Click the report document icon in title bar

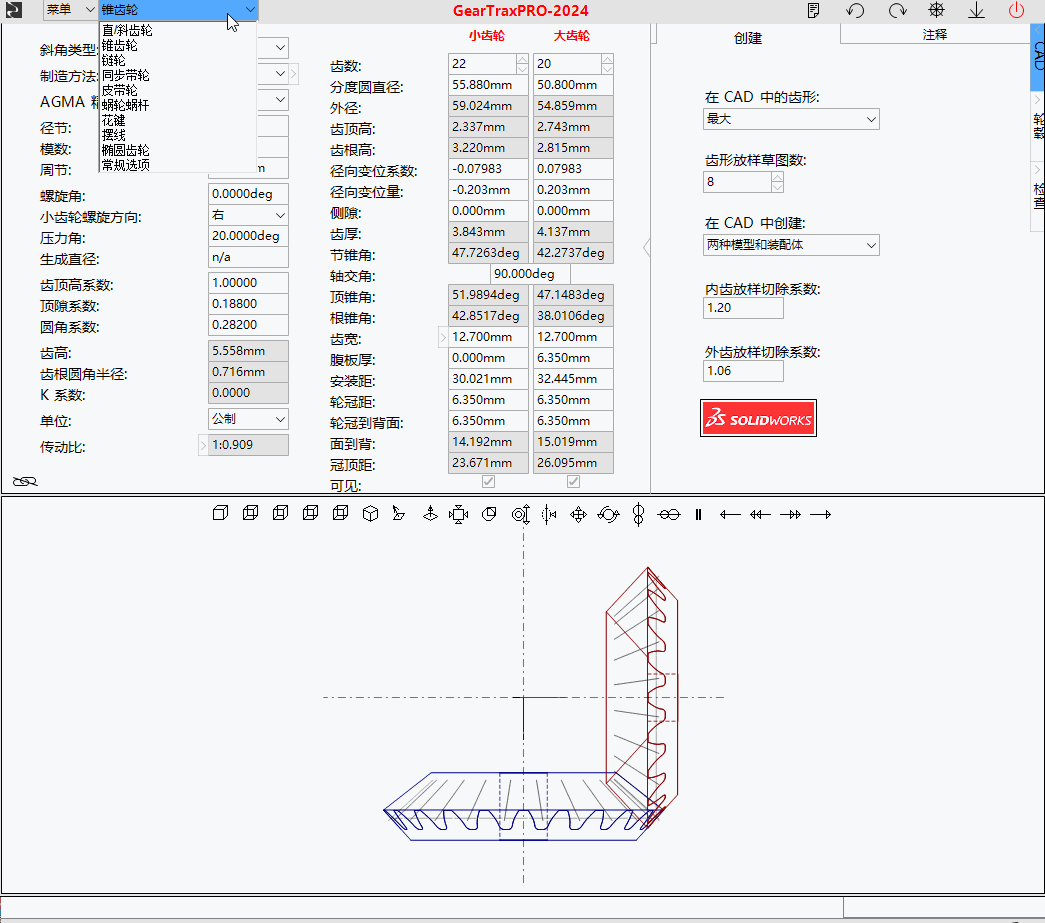click(x=813, y=11)
